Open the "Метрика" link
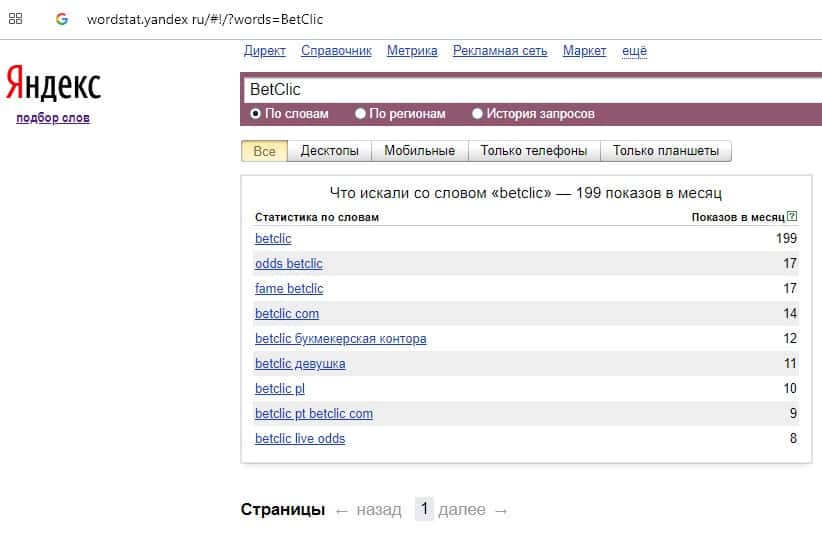This screenshot has height=536, width=822. coord(412,51)
